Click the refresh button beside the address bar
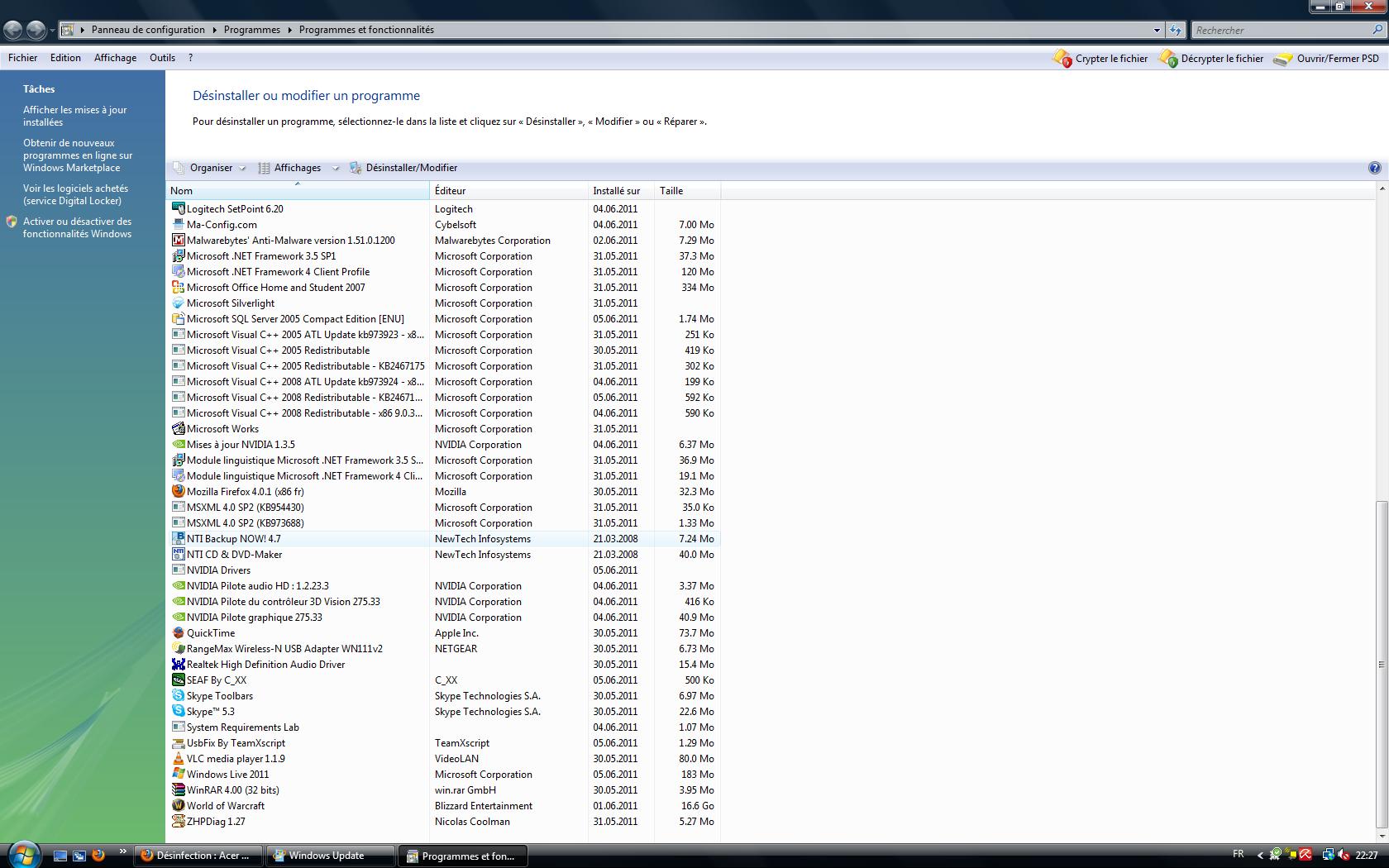The width and height of the screenshot is (1389, 868). coord(1176,30)
